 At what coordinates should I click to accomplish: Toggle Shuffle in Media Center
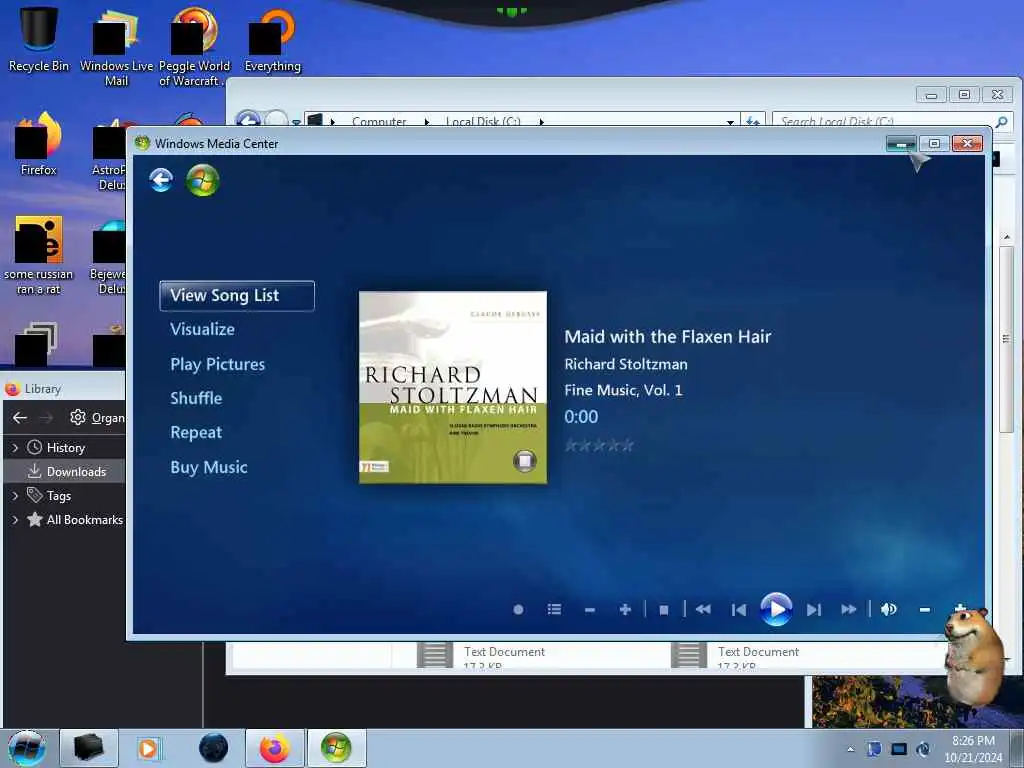pos(196,398)
